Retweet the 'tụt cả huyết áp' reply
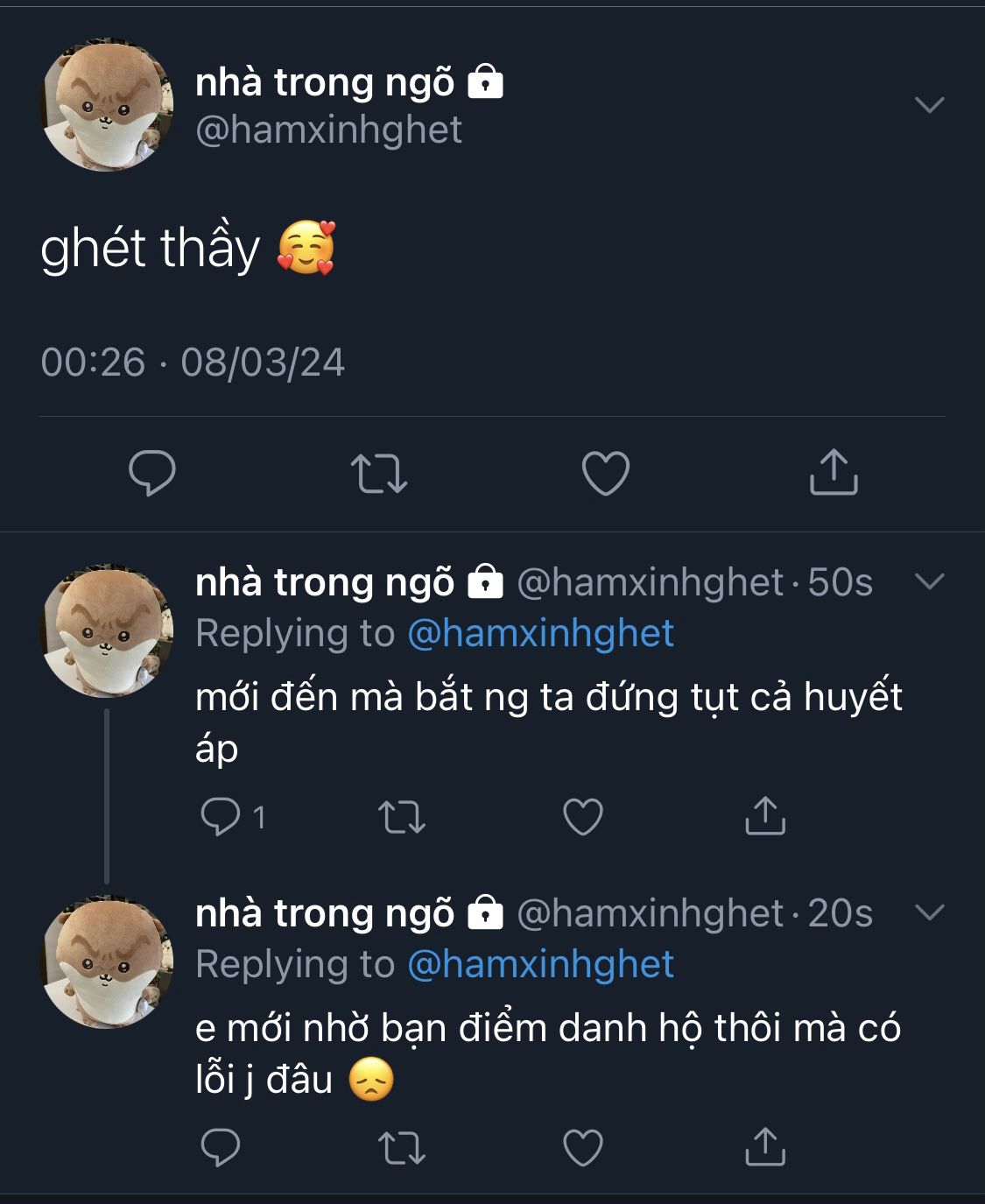The width and height of the screenshot is (985, 1204). (402, 817)
